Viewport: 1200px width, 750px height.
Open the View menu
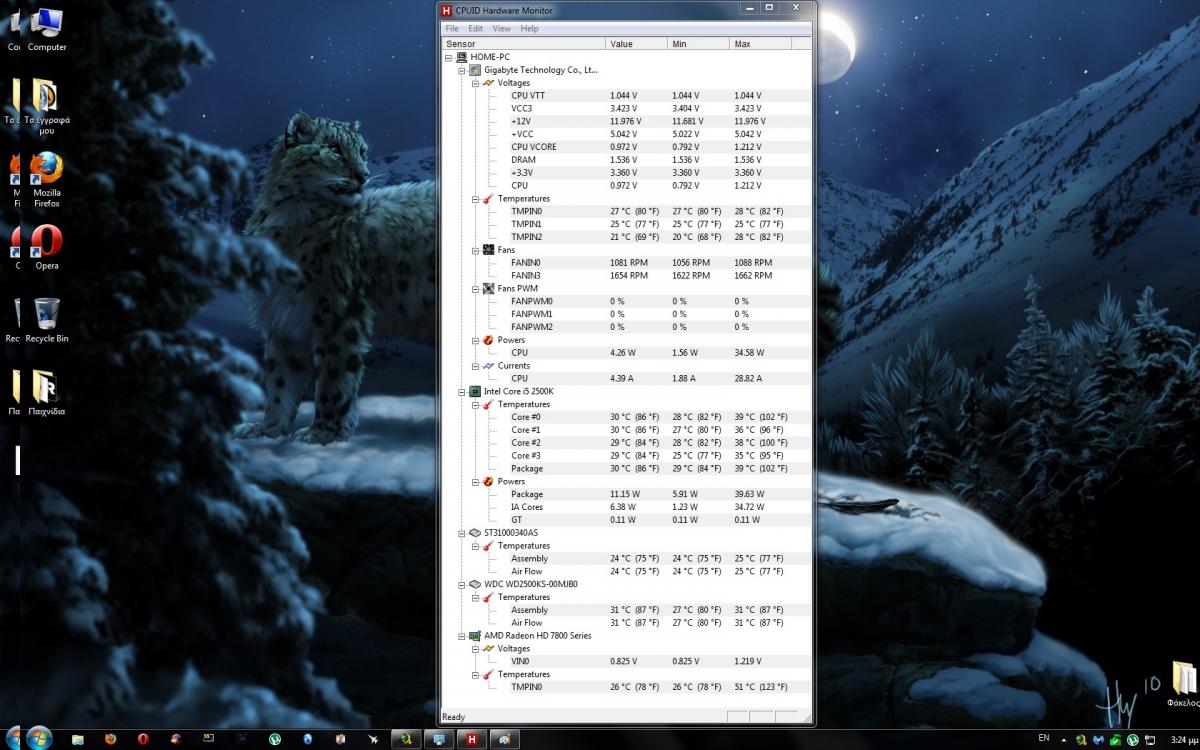pyautogui.click(x=502, y=29)
